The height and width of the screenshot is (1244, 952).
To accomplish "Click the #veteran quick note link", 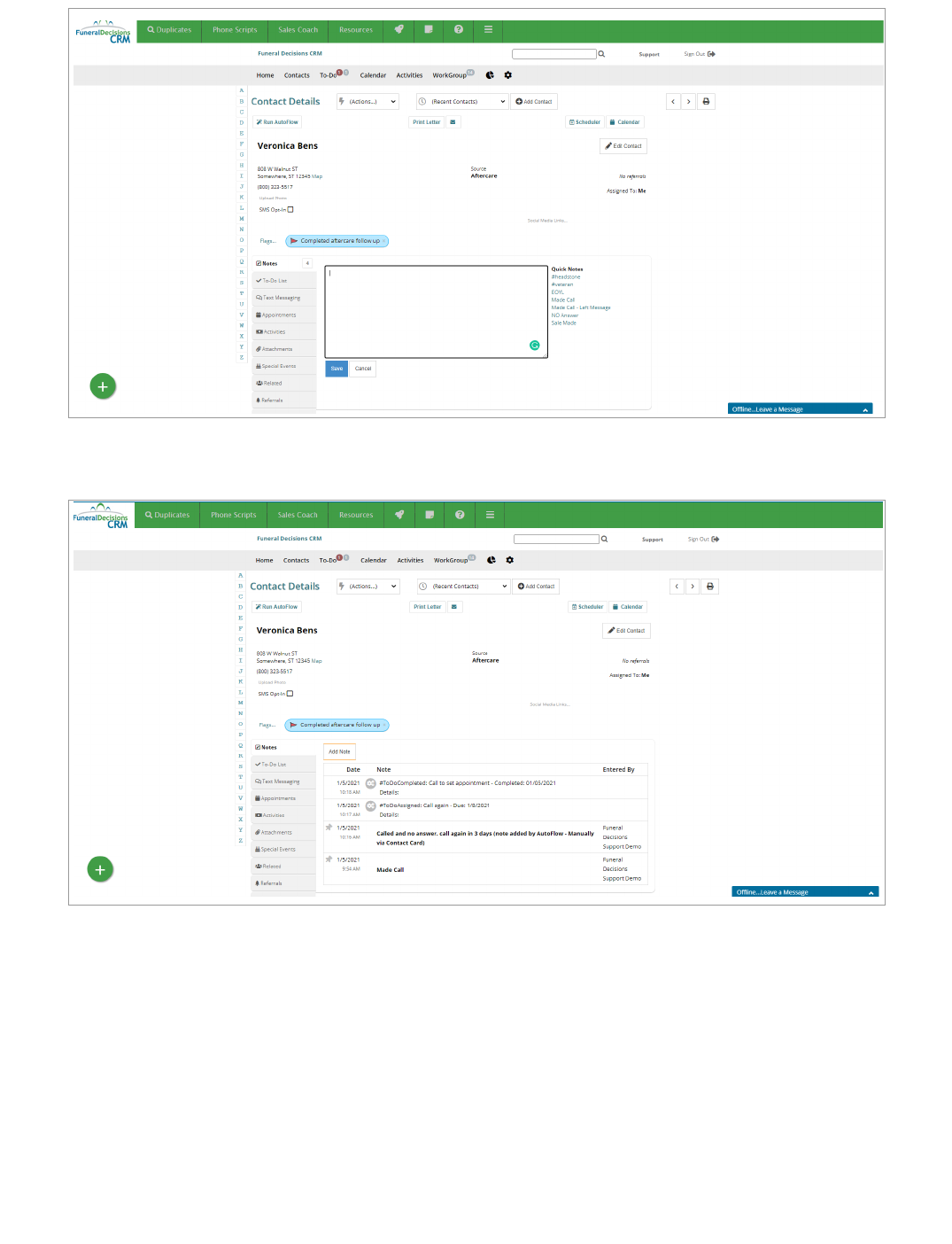I will coord(562,284).
